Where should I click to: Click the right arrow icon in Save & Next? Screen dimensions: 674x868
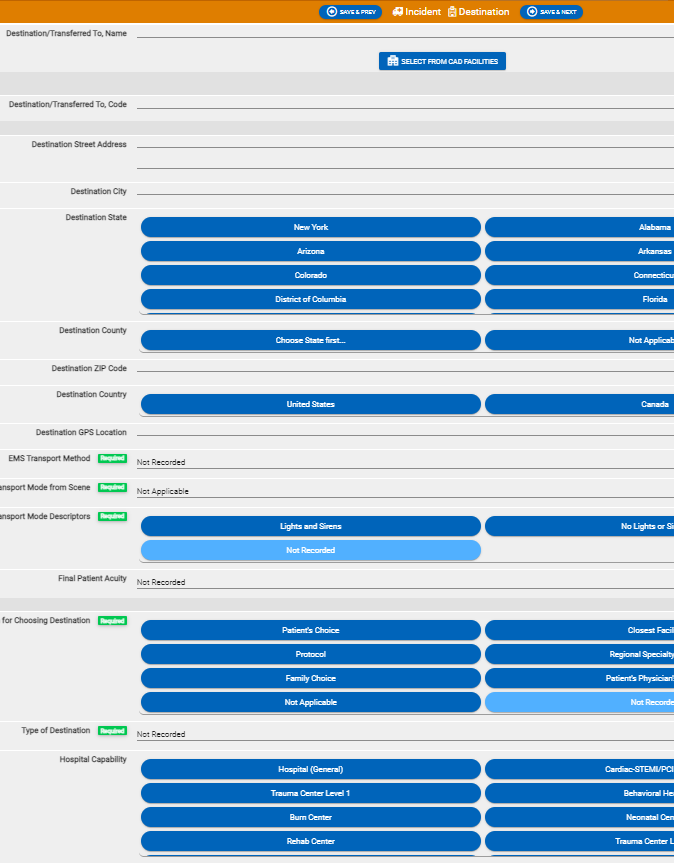click(532, 12)
